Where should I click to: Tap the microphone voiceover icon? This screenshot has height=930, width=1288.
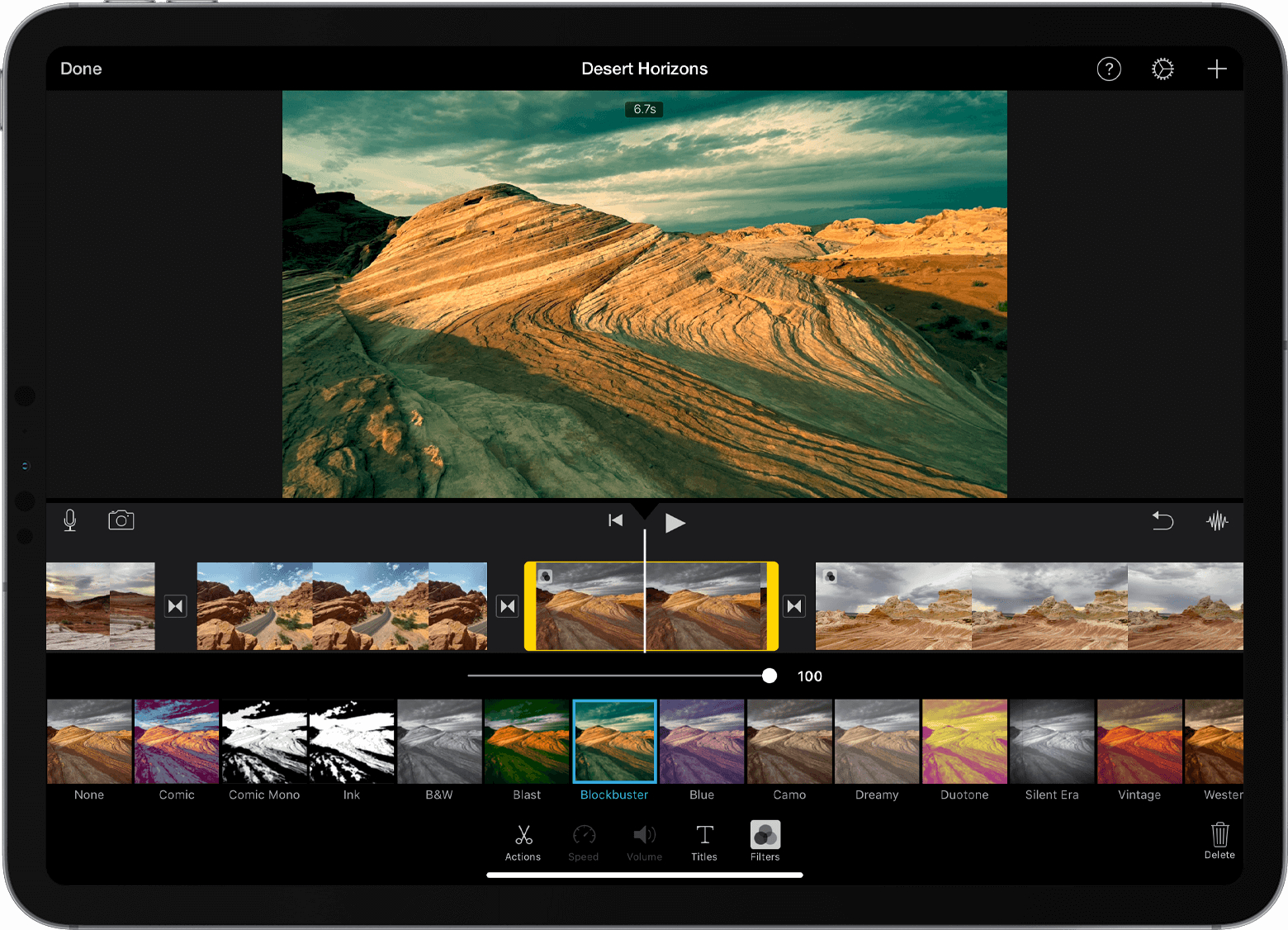click(x=70, y=520)
